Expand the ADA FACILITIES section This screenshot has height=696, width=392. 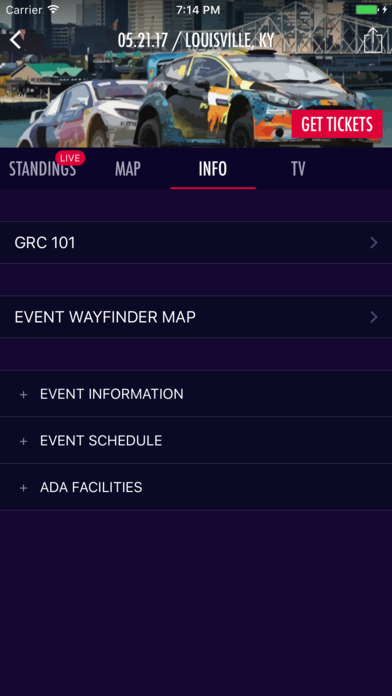(196, 487)
